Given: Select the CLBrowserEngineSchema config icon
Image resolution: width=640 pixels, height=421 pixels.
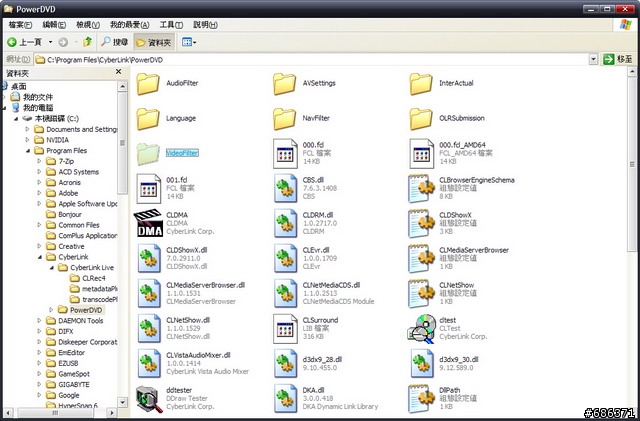Looking at the screenshot, I should 422,189.
